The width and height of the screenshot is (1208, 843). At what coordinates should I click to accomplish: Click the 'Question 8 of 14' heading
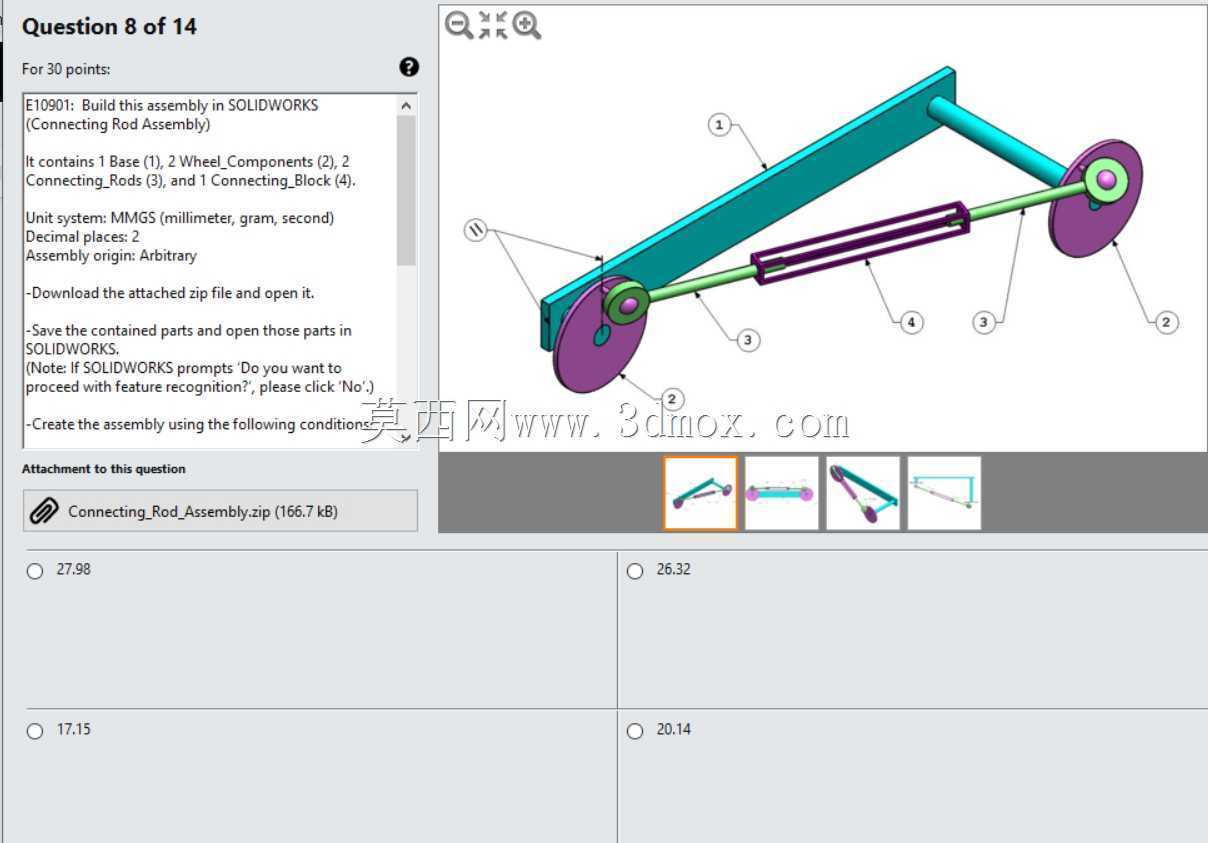pos(109,27)
